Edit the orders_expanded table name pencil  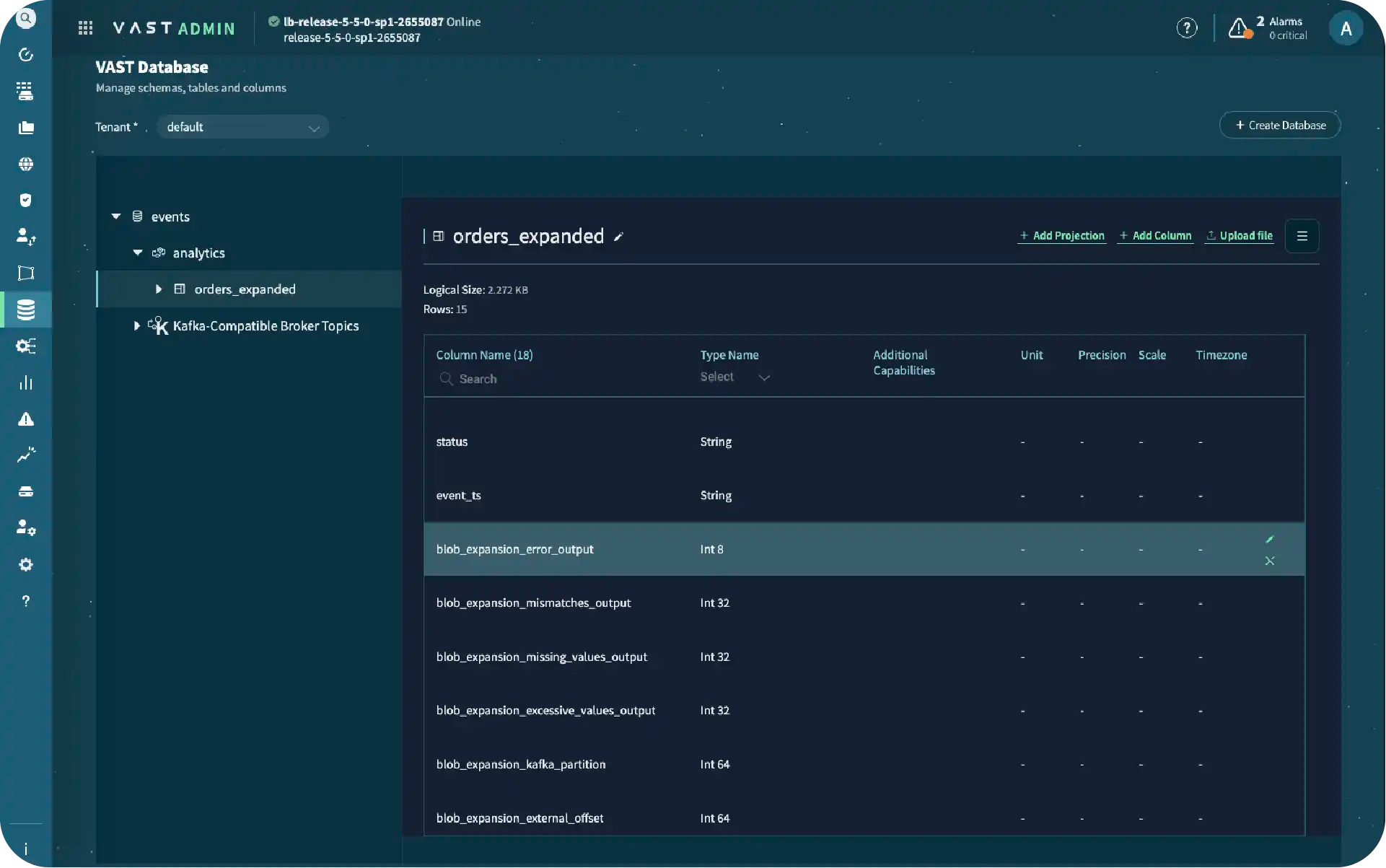pos(618,237)
